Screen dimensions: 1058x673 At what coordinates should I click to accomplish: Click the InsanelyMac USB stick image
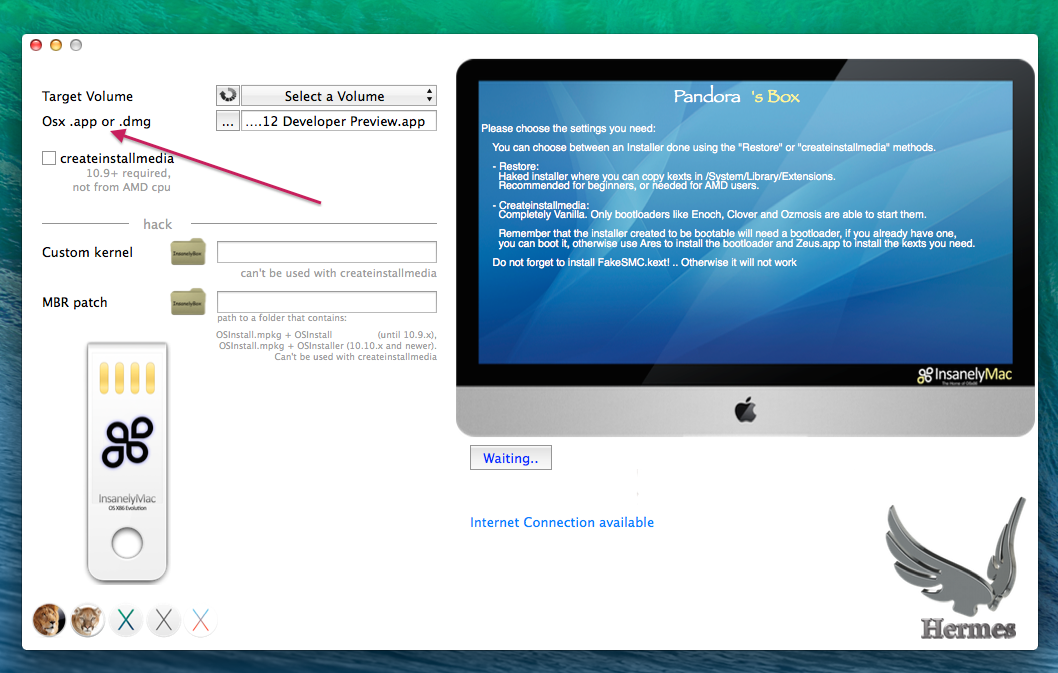pos(127,462)
